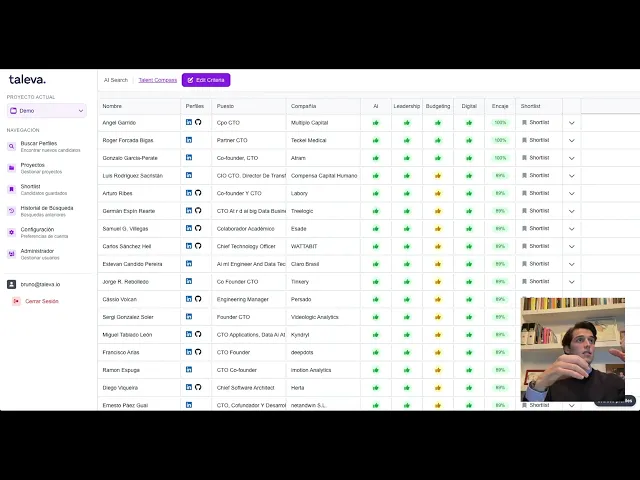Open Luis Rodriguez Sacristán LinkedIn icon
This screenshot has width=640, height=480.
point(189,175)
